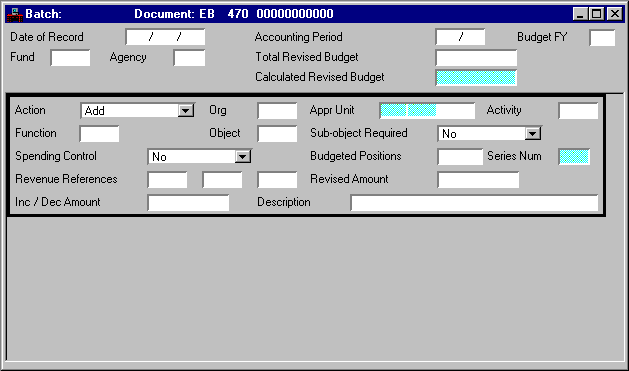Screen dimensions: 629x371
Task: Click the third Revenue References box
Action: tap(277, 180)
